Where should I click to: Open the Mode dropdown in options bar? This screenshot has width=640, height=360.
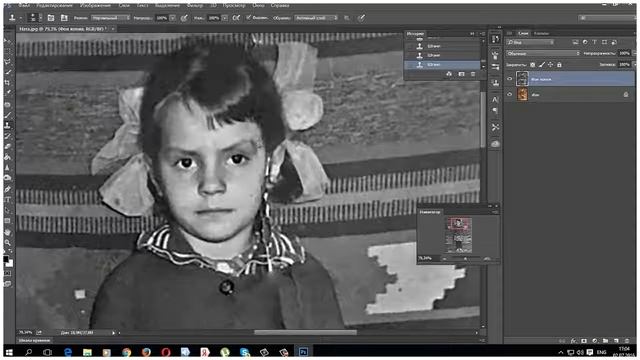[x=110, y=18]
